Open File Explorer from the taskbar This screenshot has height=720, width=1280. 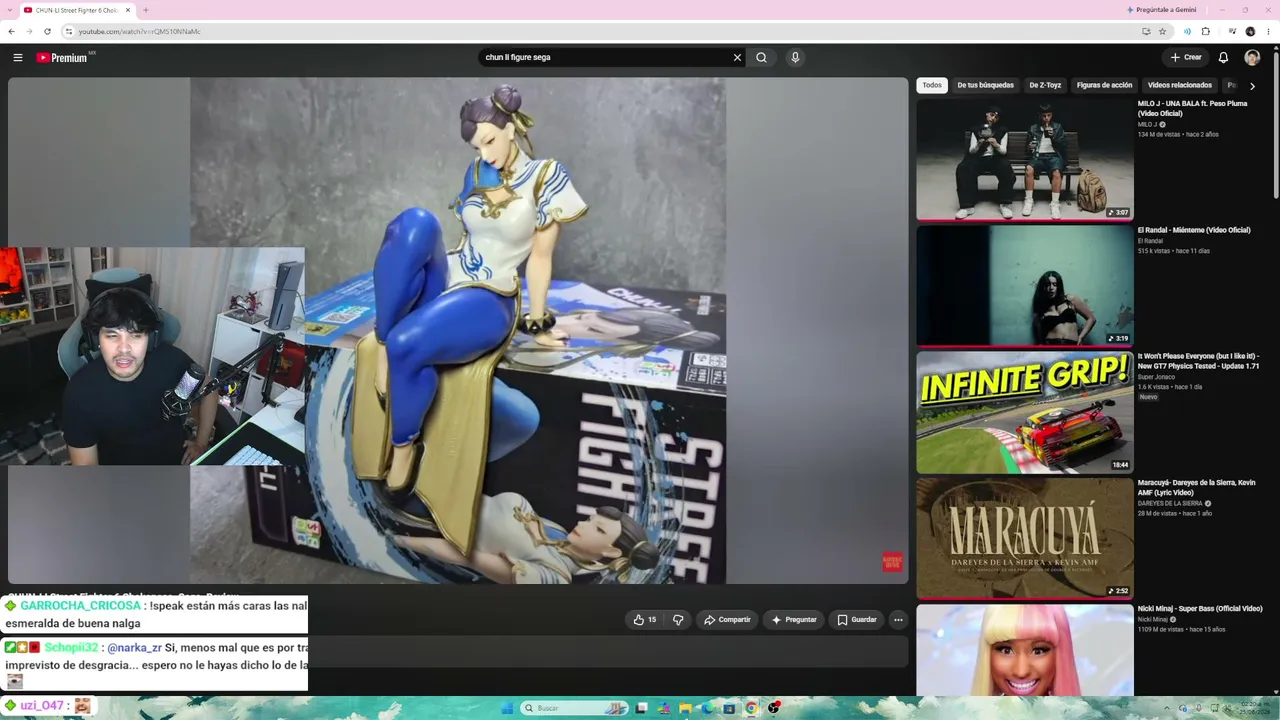click(685, 708)
